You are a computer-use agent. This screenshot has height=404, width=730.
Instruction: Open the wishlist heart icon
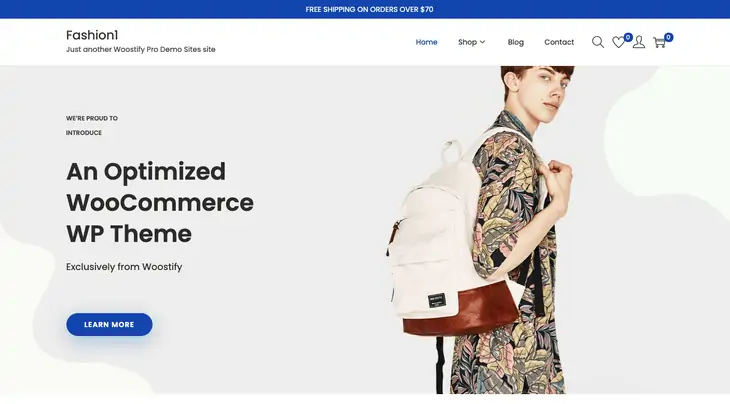pos(618,42)
